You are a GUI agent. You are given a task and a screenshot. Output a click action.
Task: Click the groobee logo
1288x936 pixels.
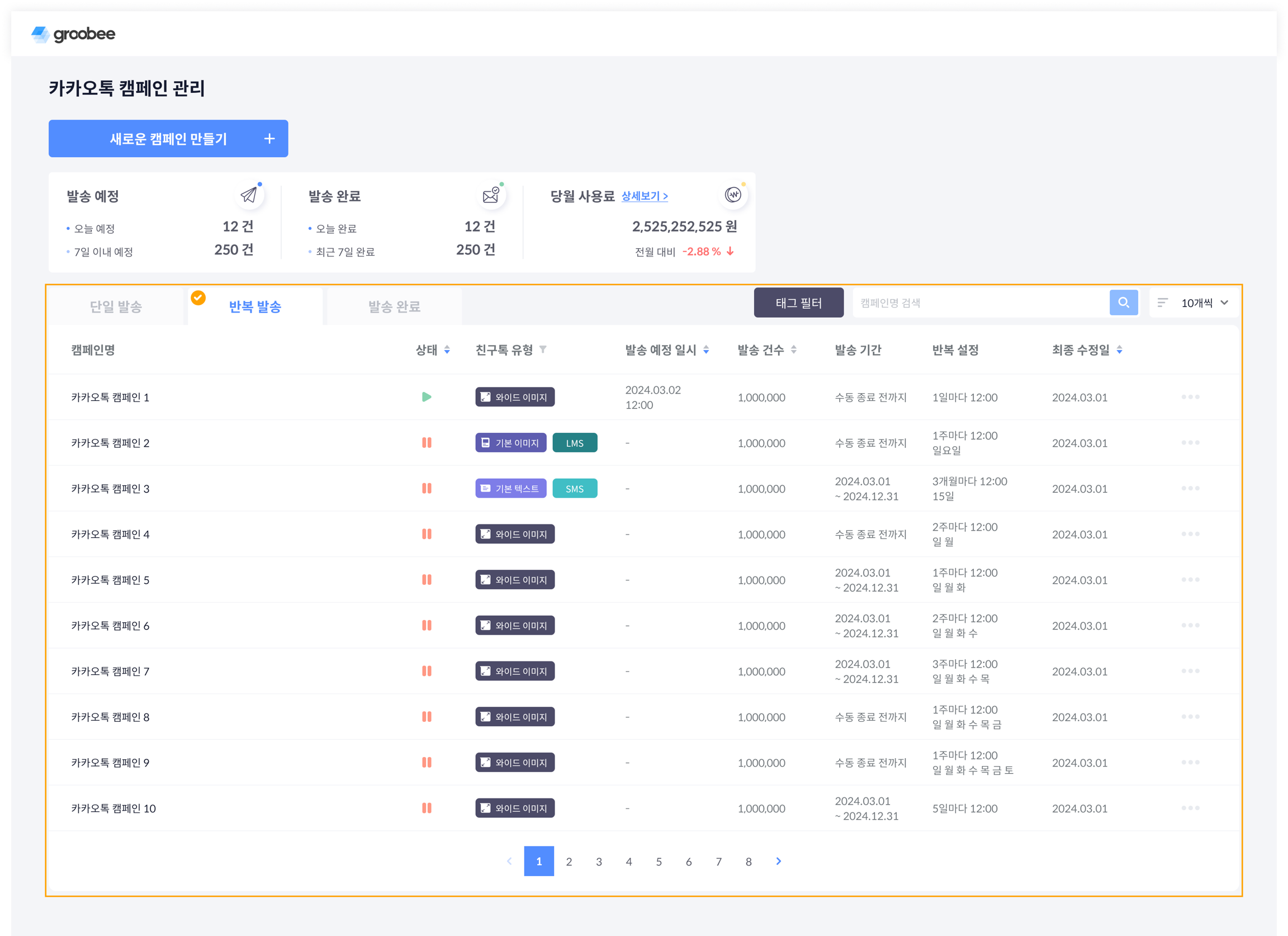[73, 34]
